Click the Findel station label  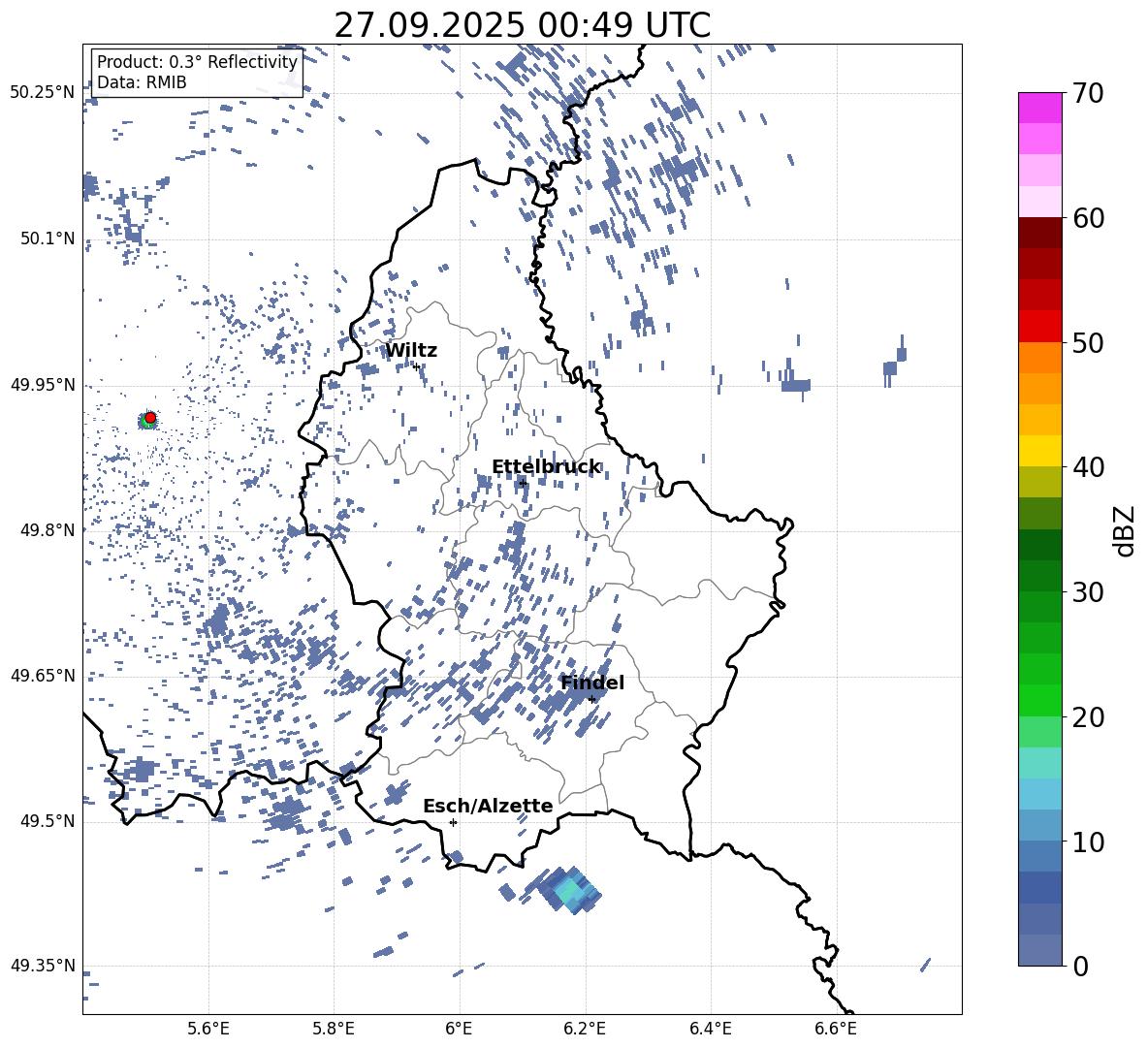coord(592,683)
